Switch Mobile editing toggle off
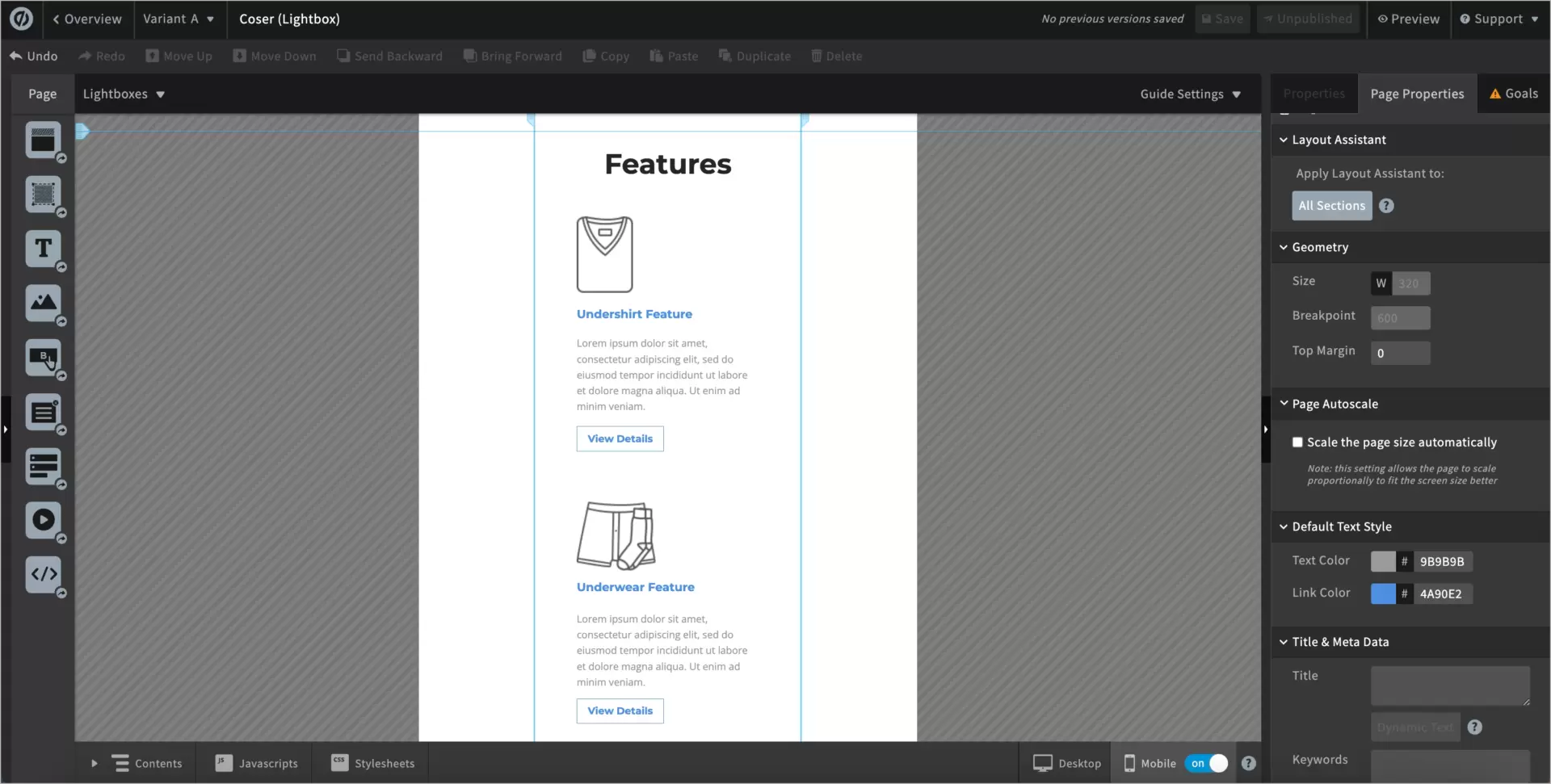The width and height of the screenshot is (1551, 784). (x=1207, y=763)
